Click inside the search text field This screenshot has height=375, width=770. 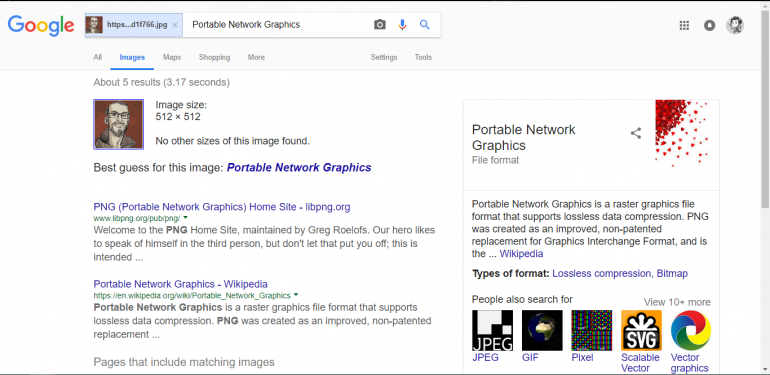[x=277, y=25]
